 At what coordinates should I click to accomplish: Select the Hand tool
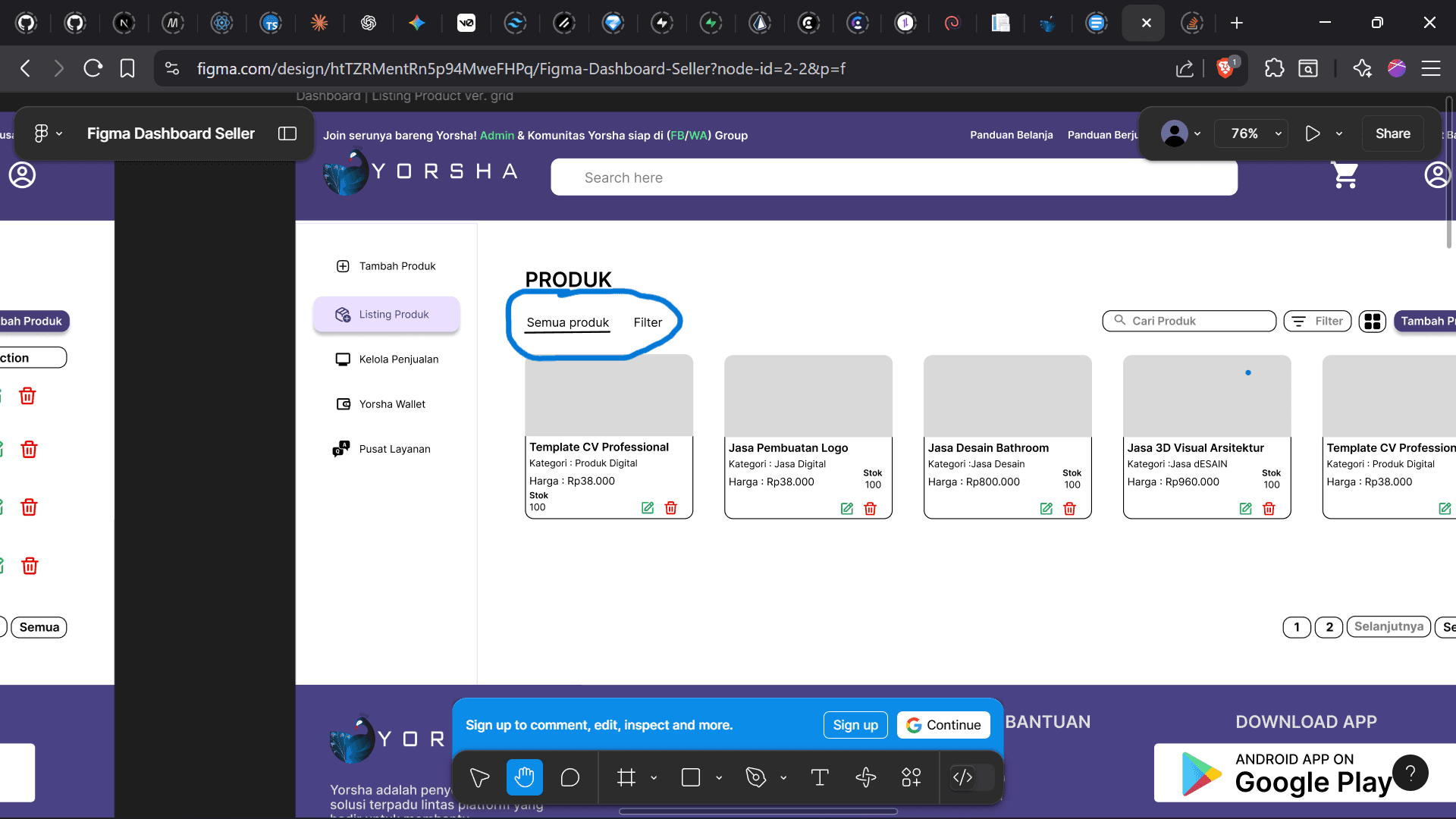[524, 777]
